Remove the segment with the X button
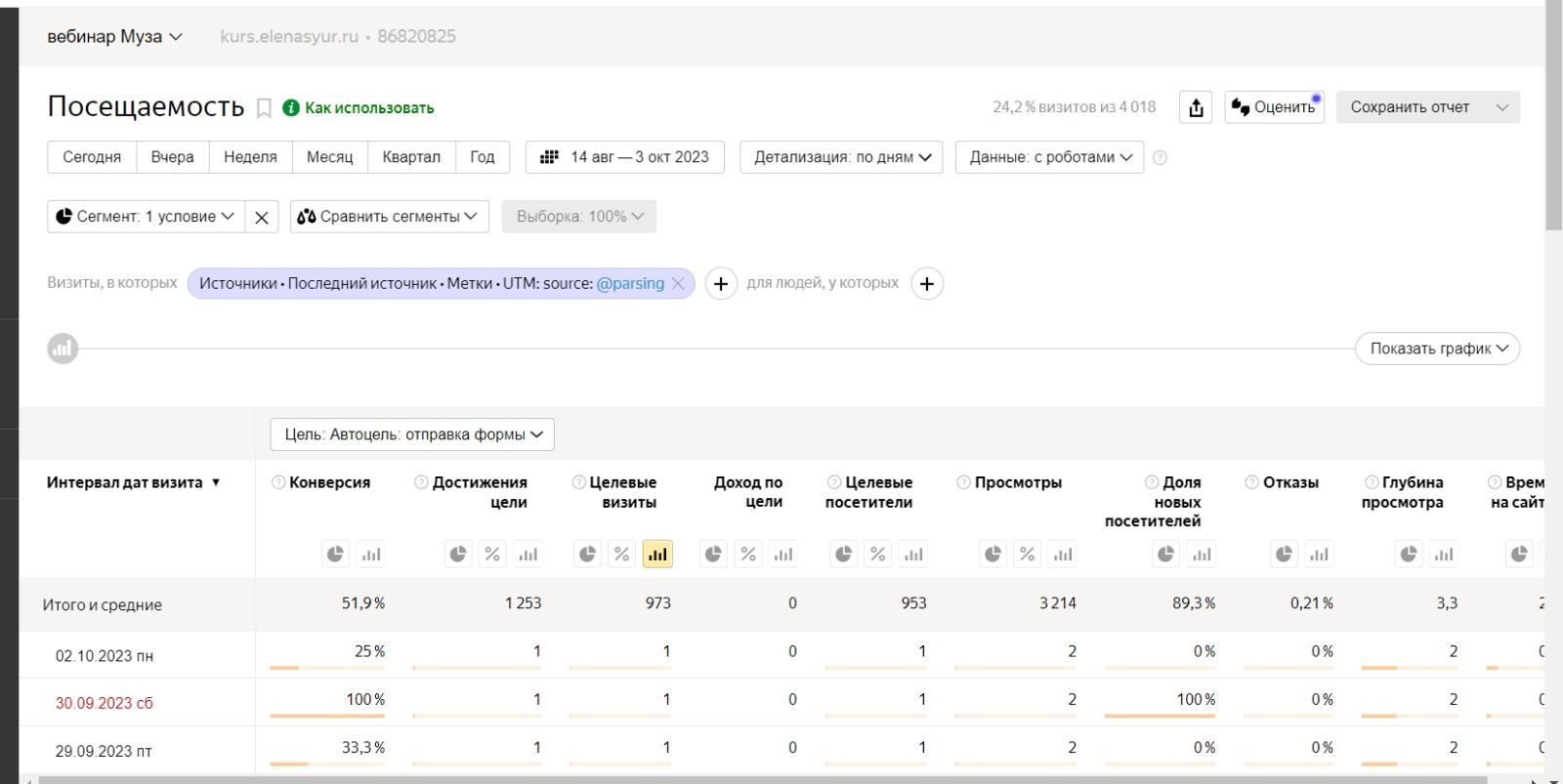 pos(261,217)
